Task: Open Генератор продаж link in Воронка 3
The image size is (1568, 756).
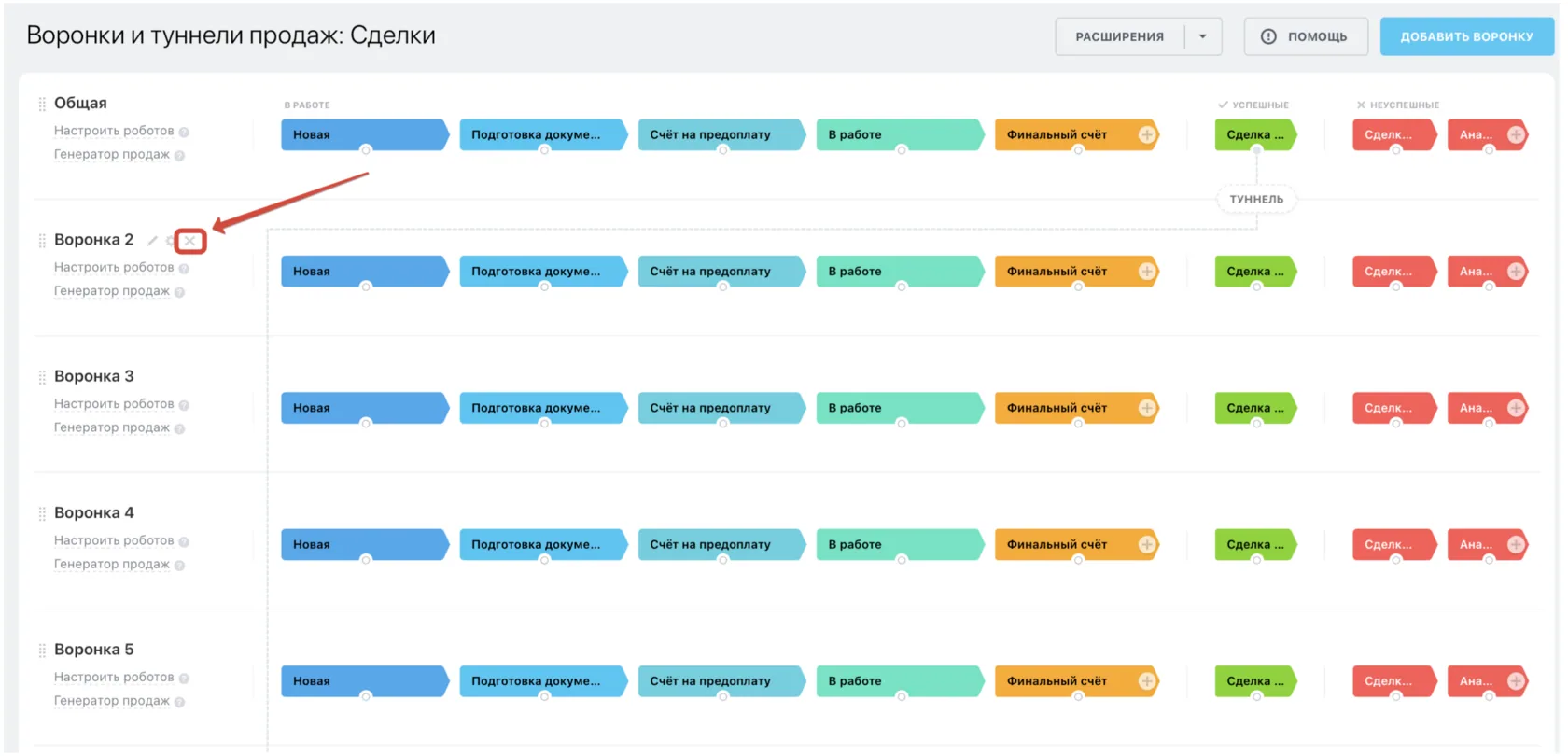Action: click(x=112, y=427)
